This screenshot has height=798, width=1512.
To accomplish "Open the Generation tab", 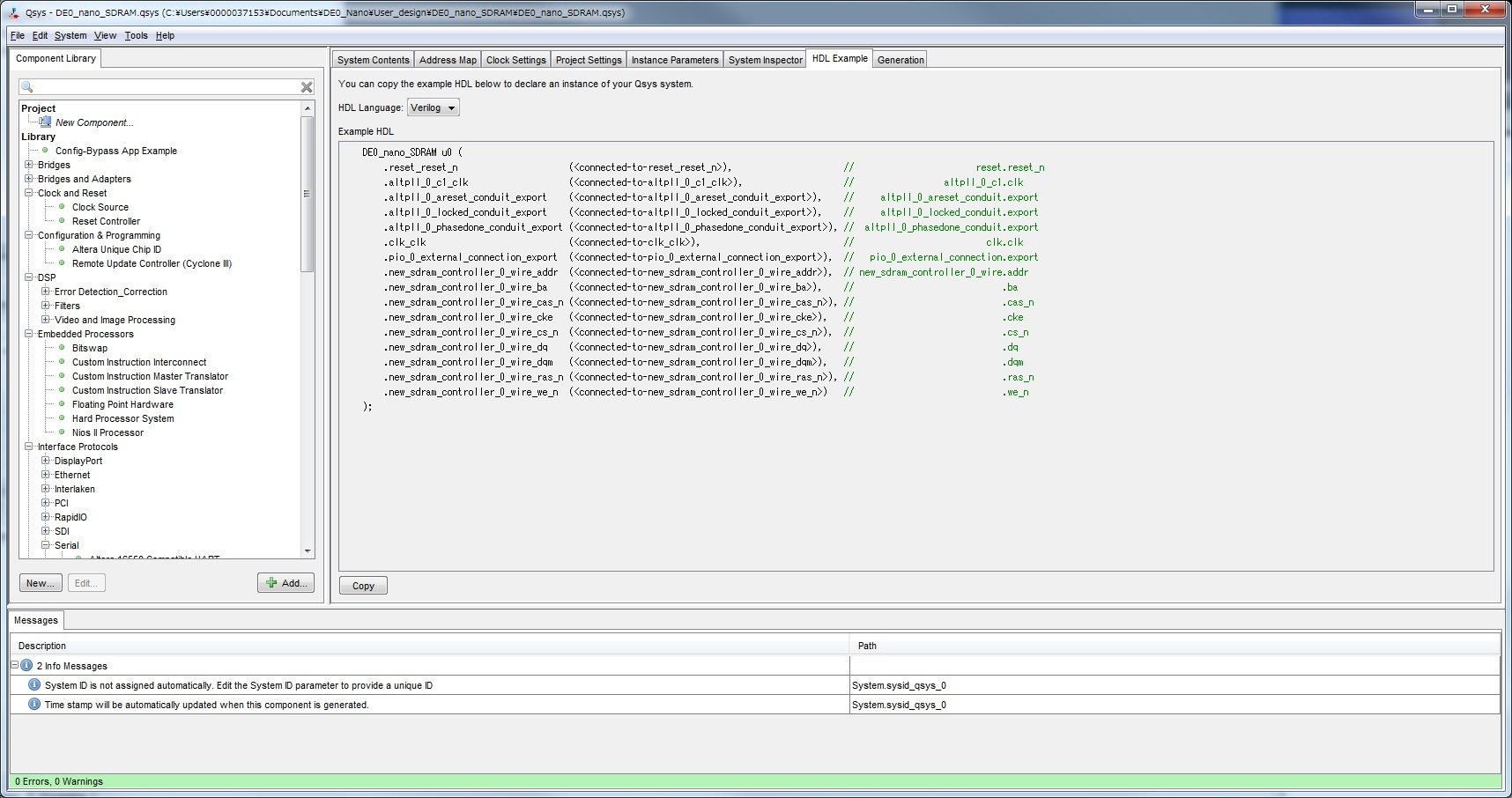I will click(x=900, y=60).
